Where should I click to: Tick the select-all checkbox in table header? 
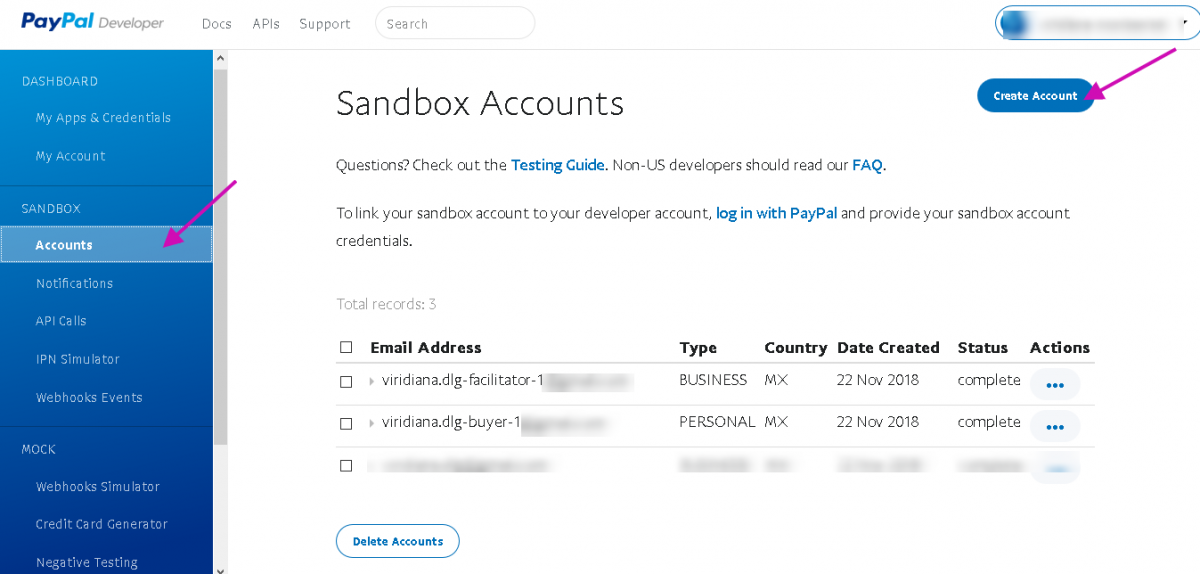pos(346,347)
